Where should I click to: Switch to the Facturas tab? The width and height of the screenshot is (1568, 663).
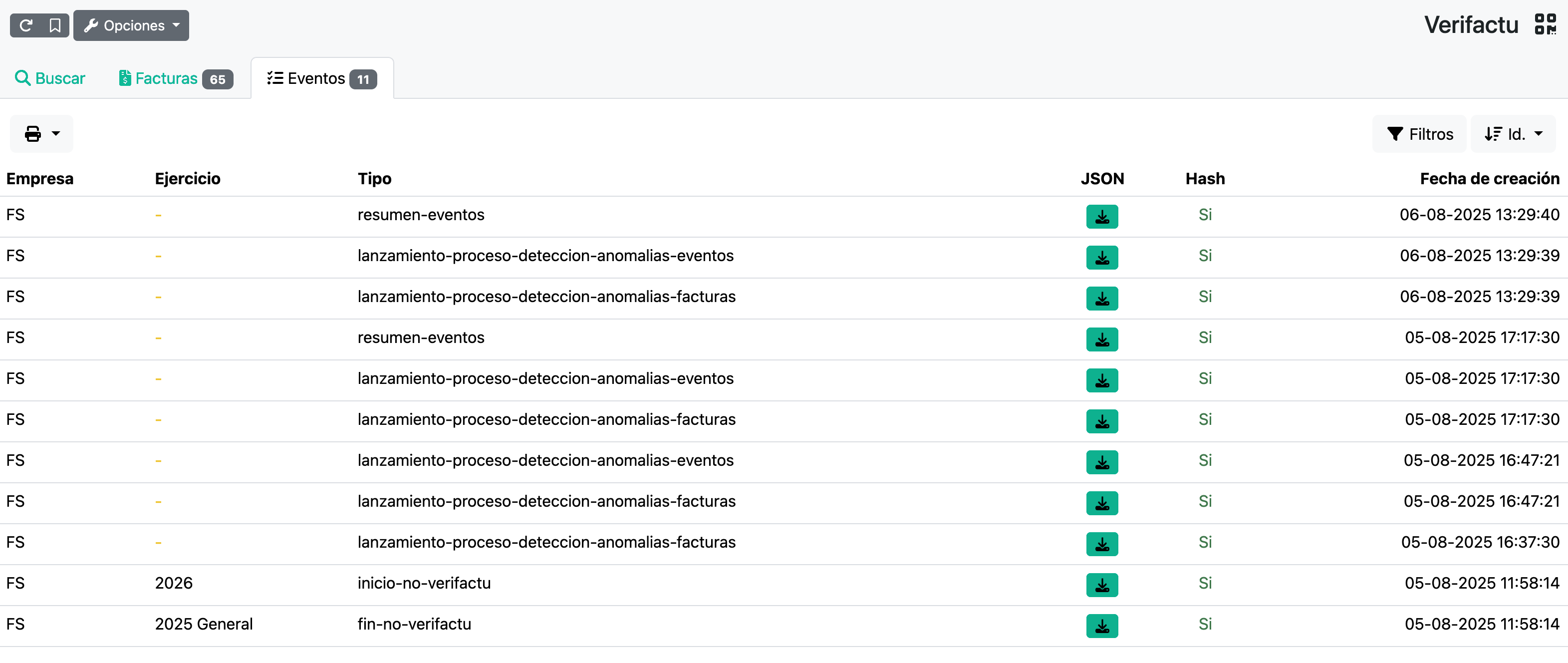[x=176, y=78]
